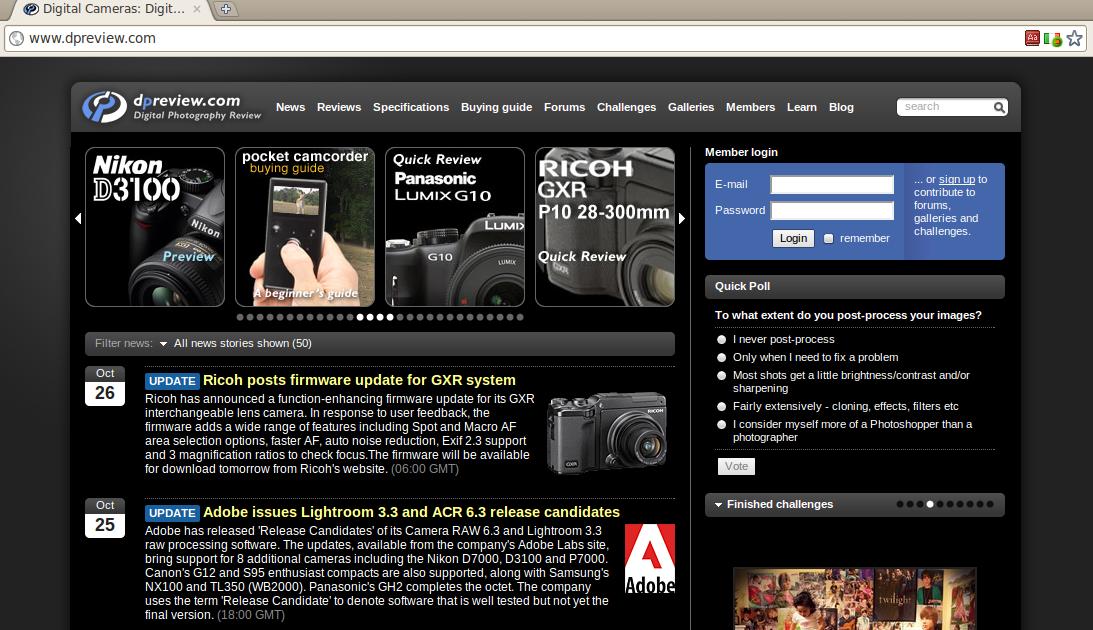
Task: Click the Adobe logo image
Action: (650, 559)
